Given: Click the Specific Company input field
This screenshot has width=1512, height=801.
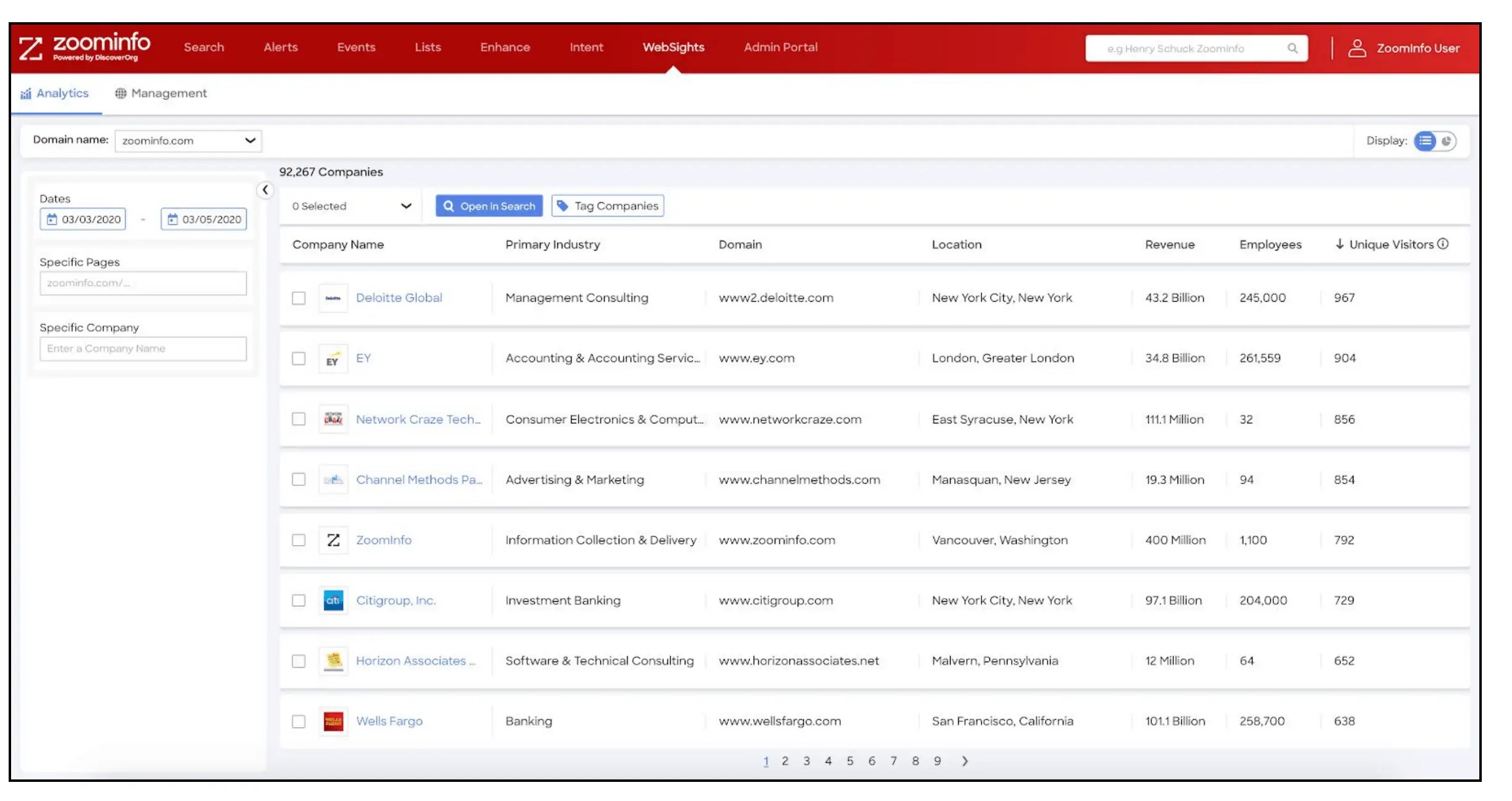Looking at the screenshot, I should 143,348.
